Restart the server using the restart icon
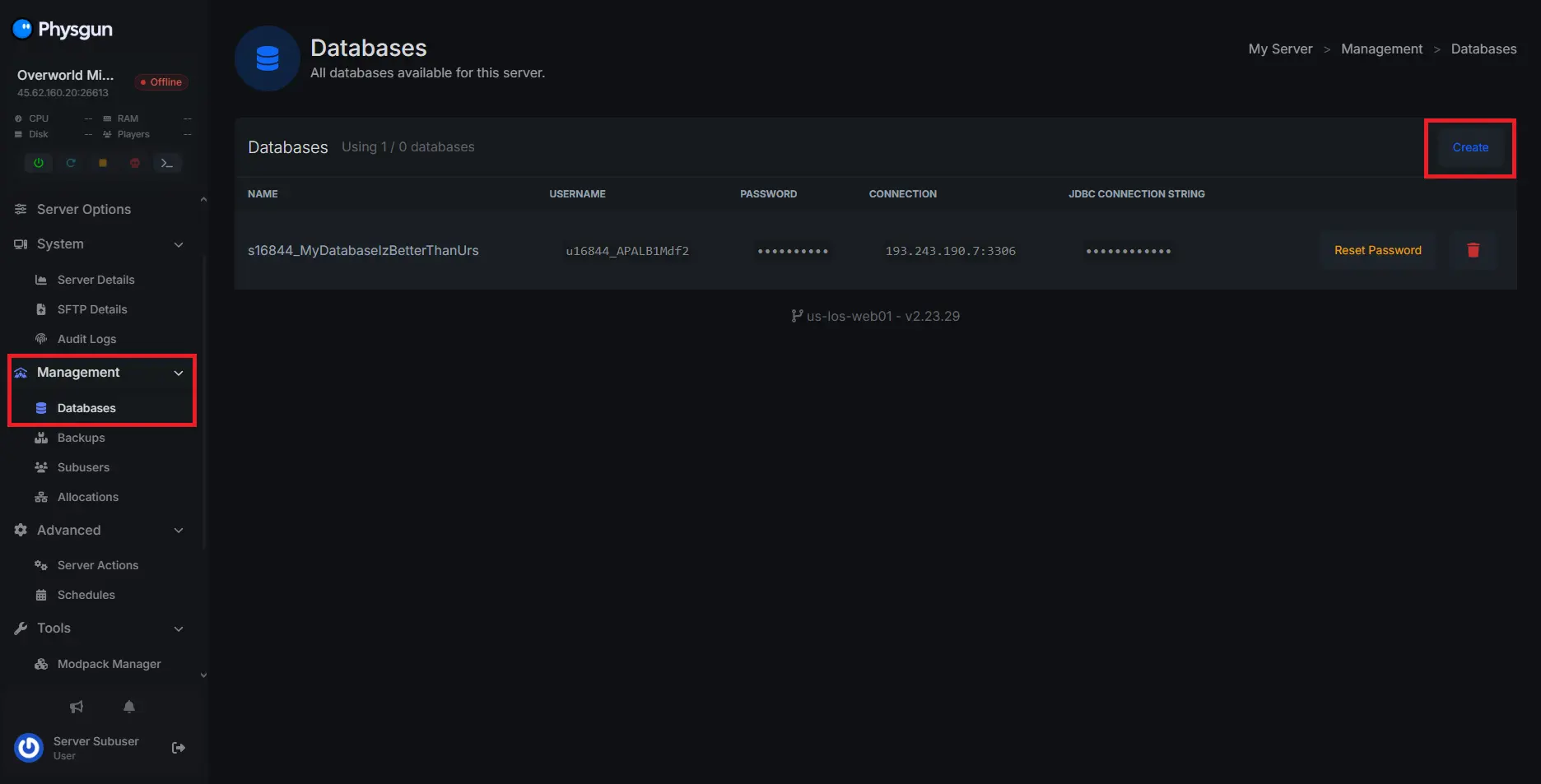 click(70, 163)
